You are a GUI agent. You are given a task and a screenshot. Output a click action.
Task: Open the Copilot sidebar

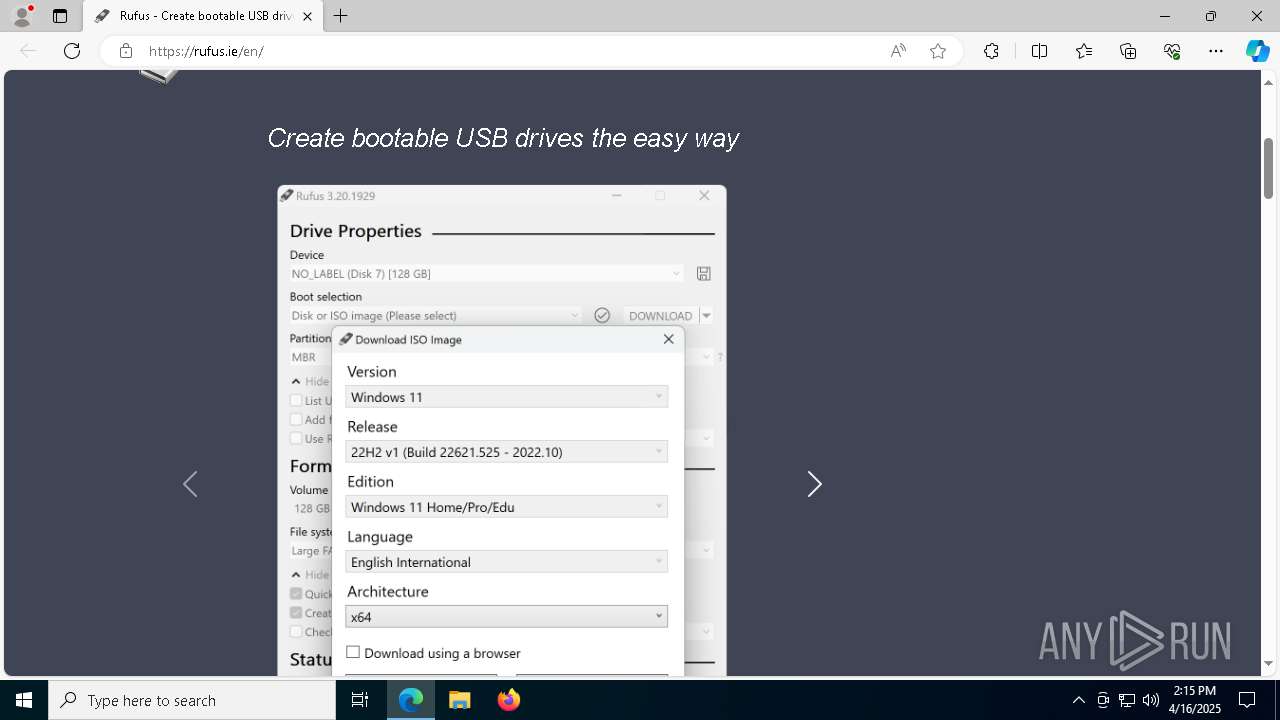point(1257,51)
